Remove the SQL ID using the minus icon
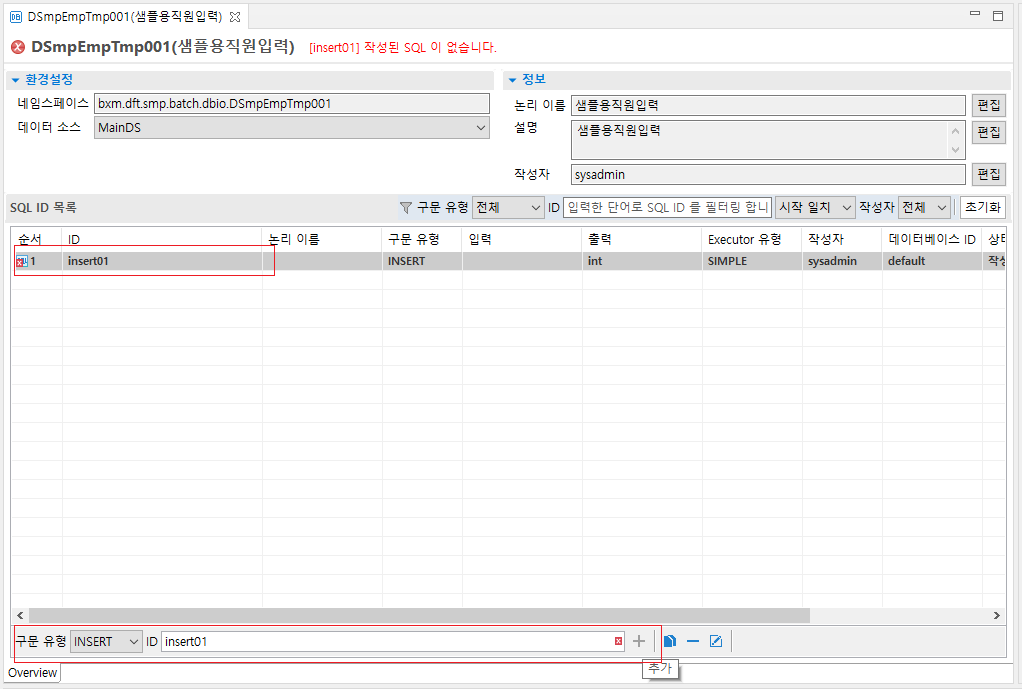 point(693,641)
